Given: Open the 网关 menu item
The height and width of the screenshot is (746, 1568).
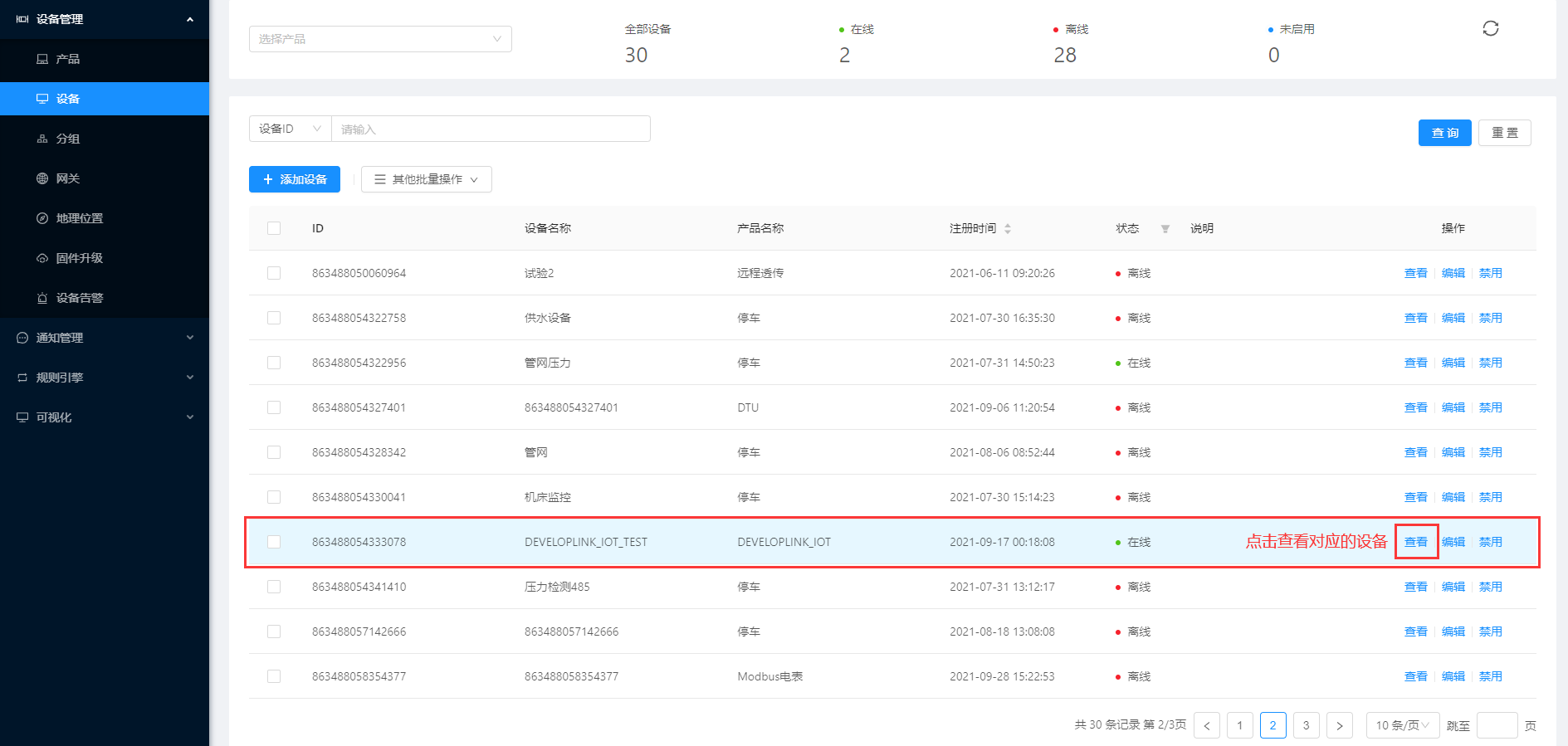Looking at the screenshot, I should click(x=105, y=178).
